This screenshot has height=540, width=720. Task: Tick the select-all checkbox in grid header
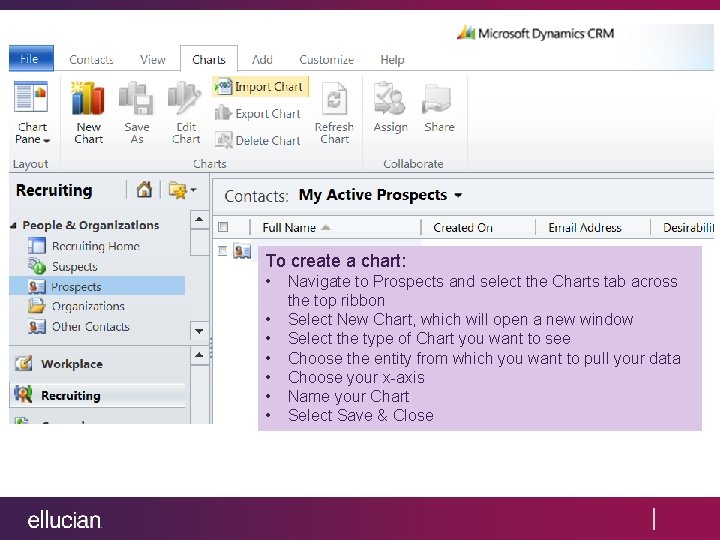tap(223, 227)
